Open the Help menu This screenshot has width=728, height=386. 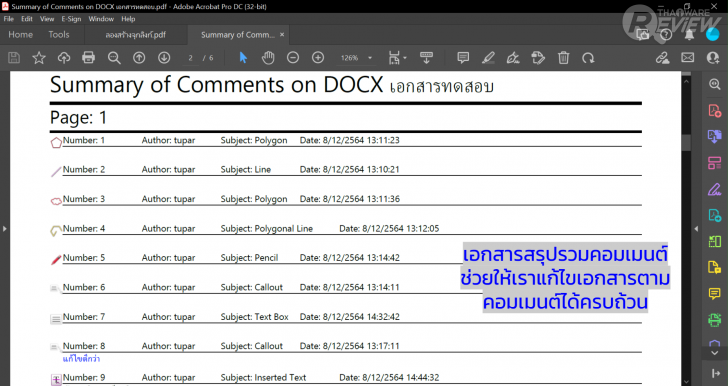(128, 19)
